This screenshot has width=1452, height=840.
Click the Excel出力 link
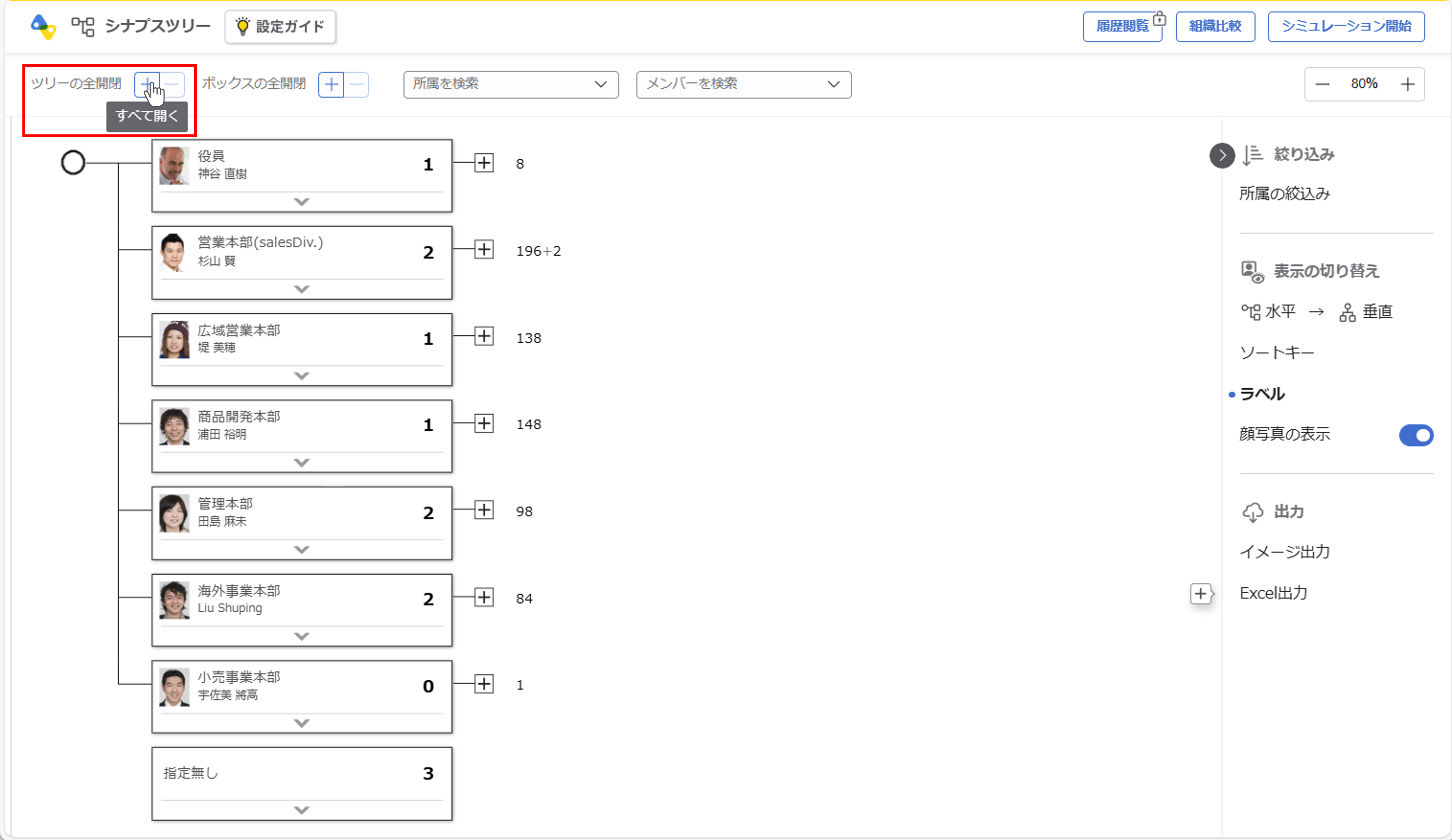[x=1273, y=593]
